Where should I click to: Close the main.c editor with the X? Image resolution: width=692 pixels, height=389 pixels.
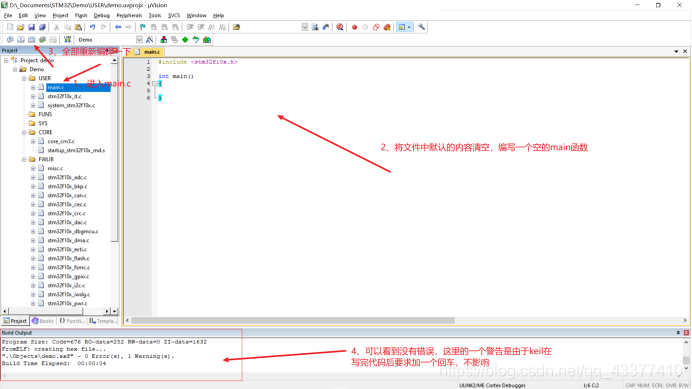coord(685,51)
